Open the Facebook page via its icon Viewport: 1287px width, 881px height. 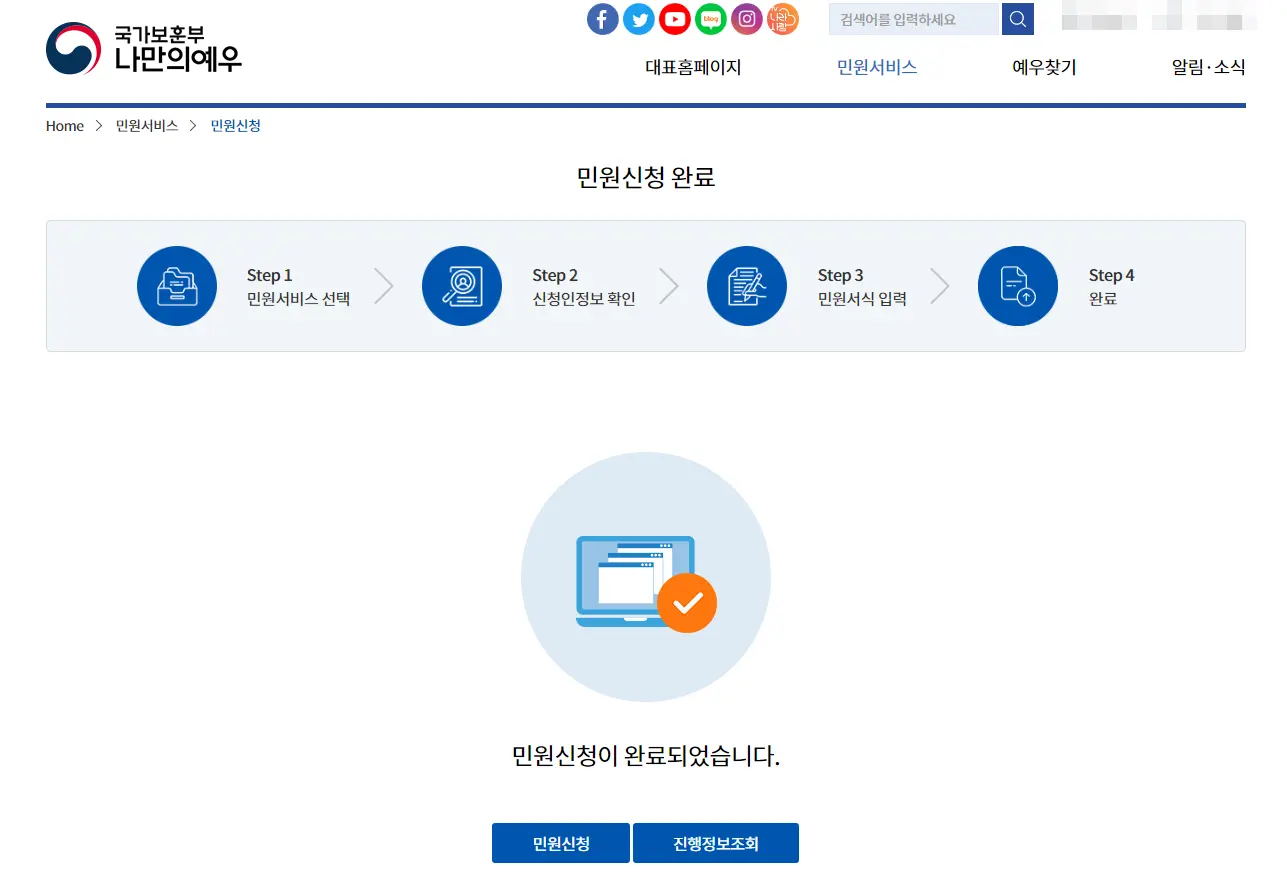tap(602, 18)
